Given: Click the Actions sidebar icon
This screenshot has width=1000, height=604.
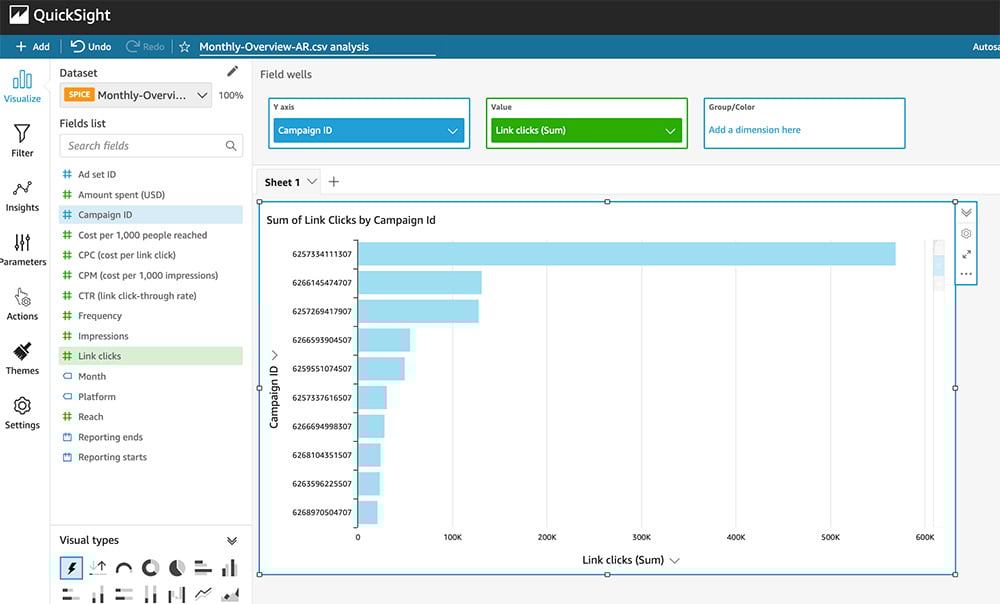Looking at the screenshot, I should [22, 304].
